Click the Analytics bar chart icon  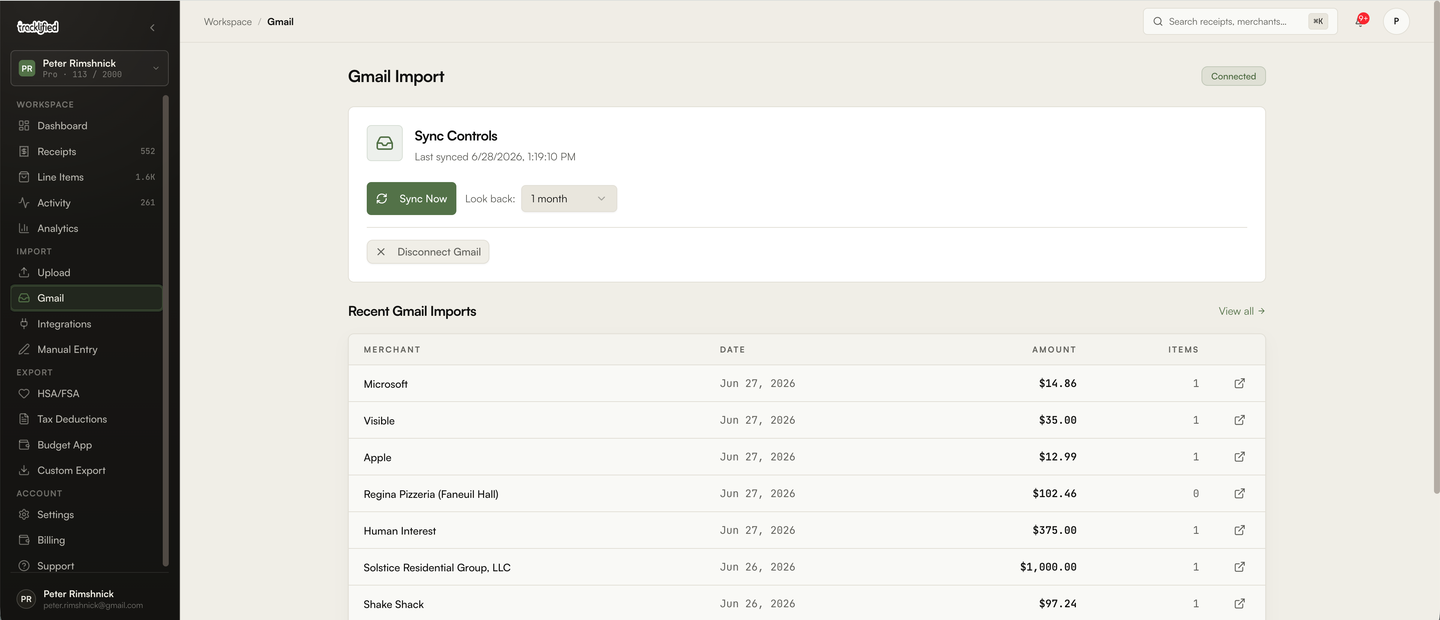[x=24, y=229]
